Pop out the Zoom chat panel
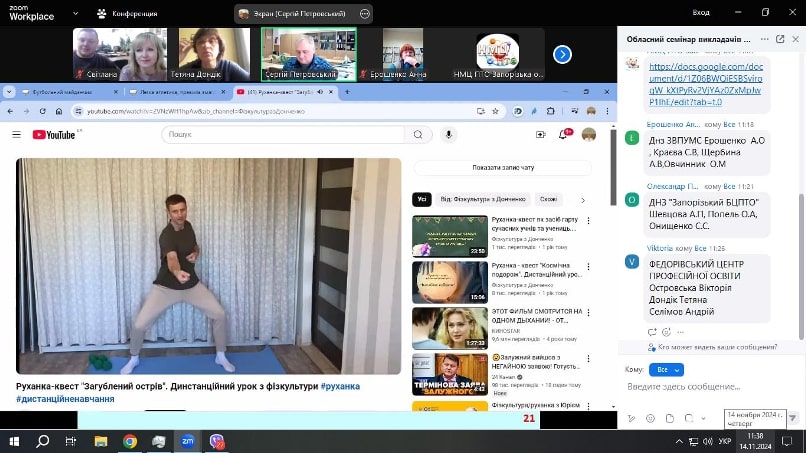The image size is (806, 453). (x=780, y=39)
